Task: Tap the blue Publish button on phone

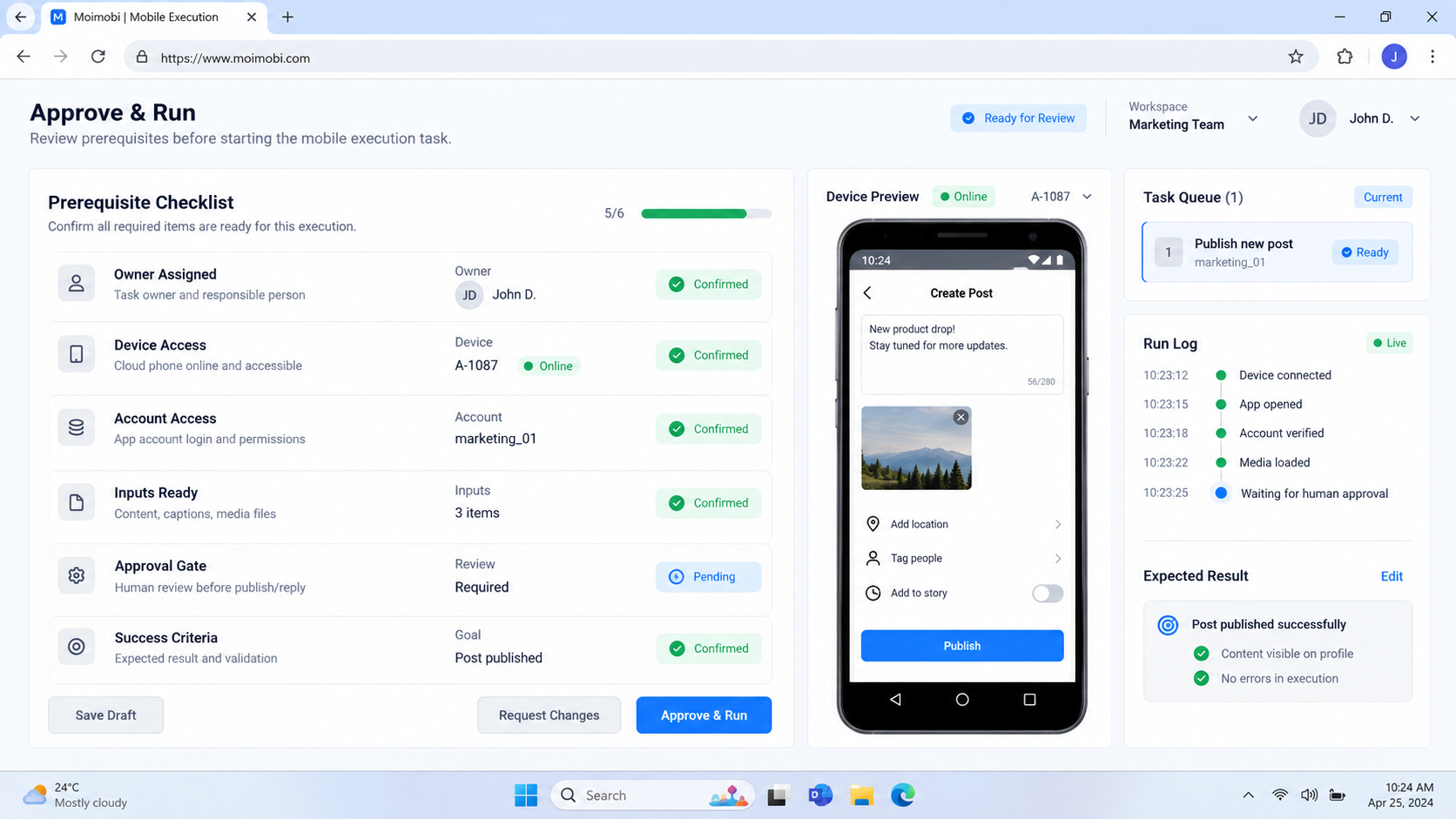Action: point(961,646)
